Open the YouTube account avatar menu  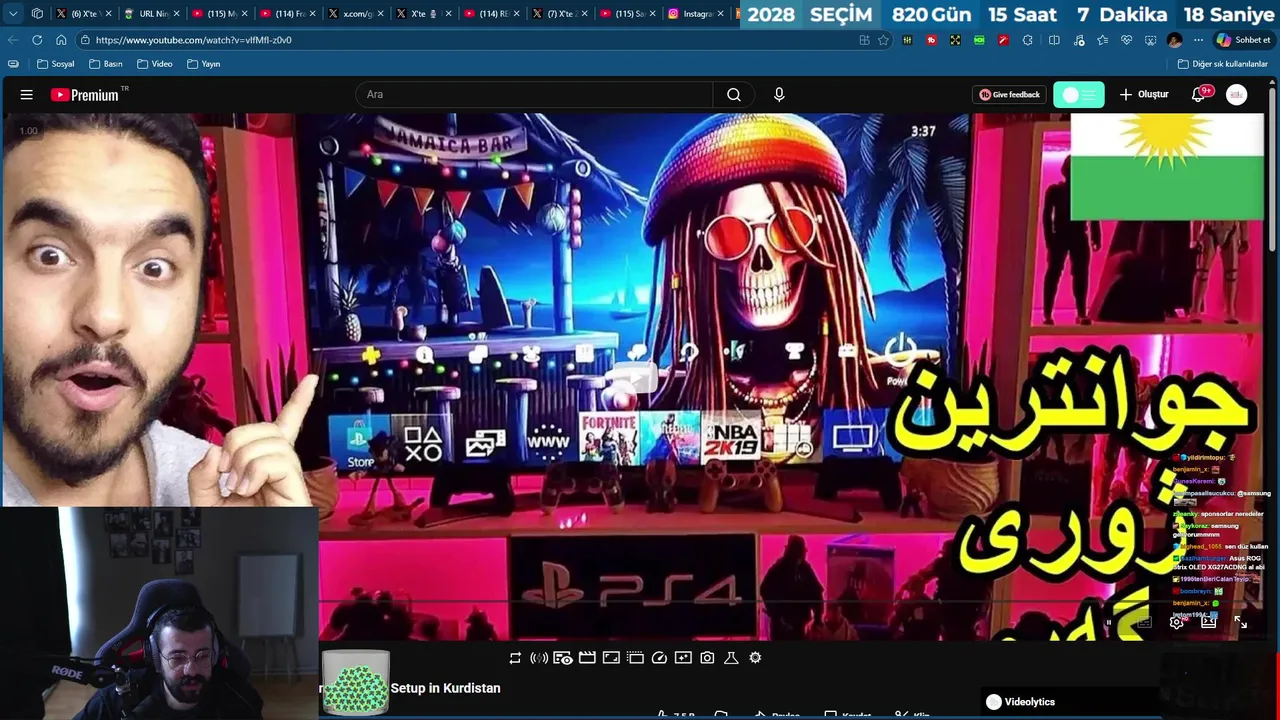(x=1237, y=94)
